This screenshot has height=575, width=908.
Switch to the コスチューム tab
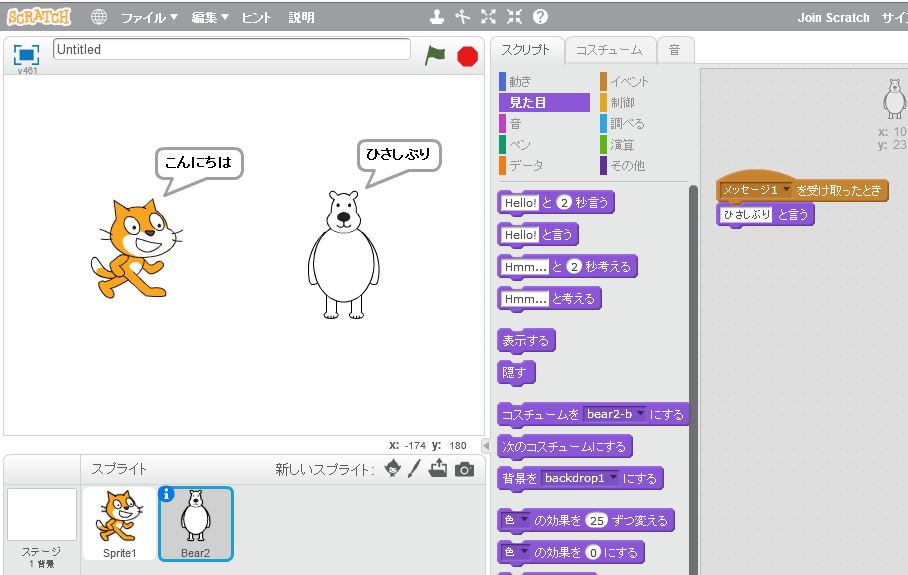[x=609, y=49]
